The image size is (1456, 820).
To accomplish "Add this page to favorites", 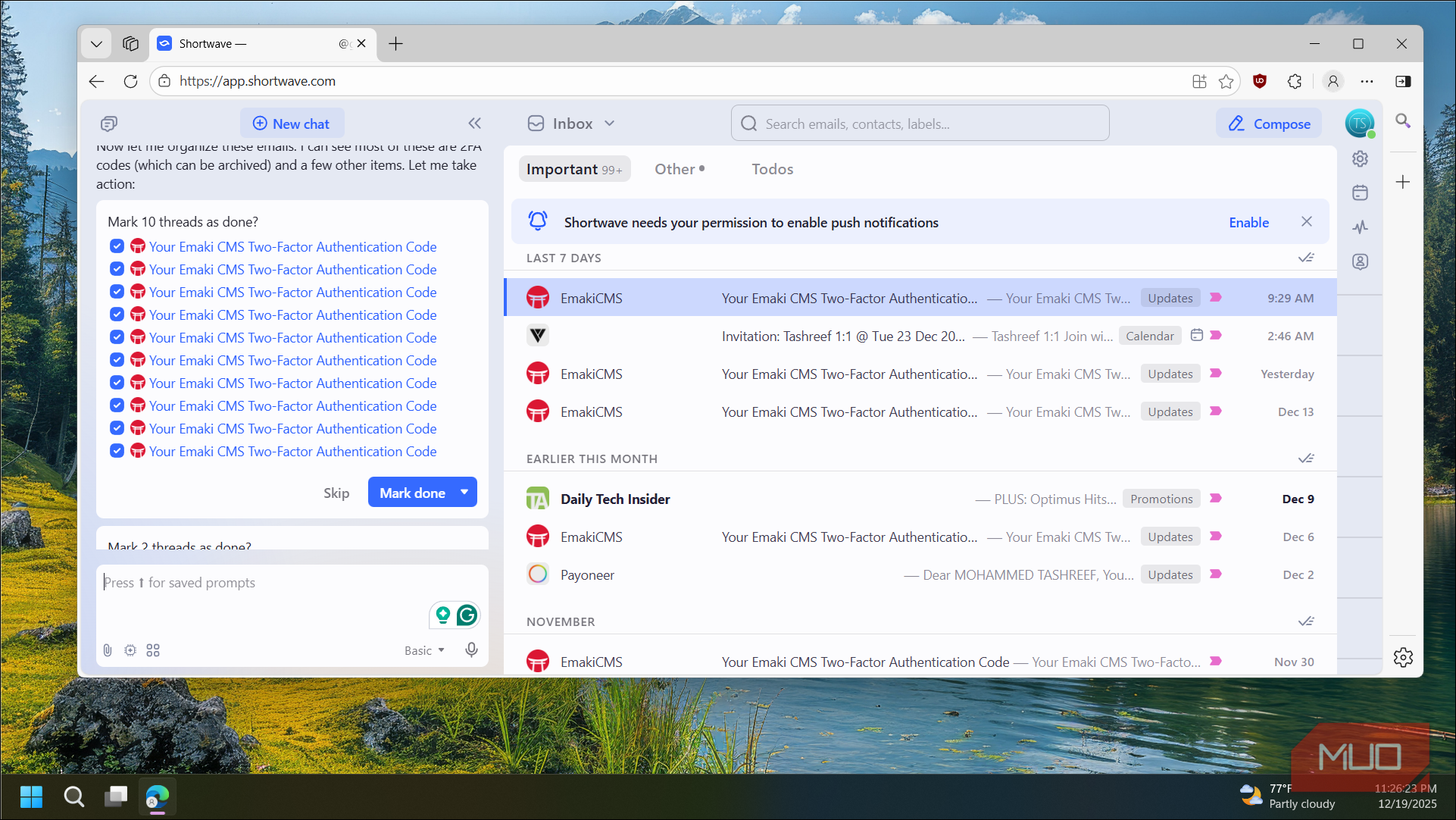I will click(x=1226, y=81).
